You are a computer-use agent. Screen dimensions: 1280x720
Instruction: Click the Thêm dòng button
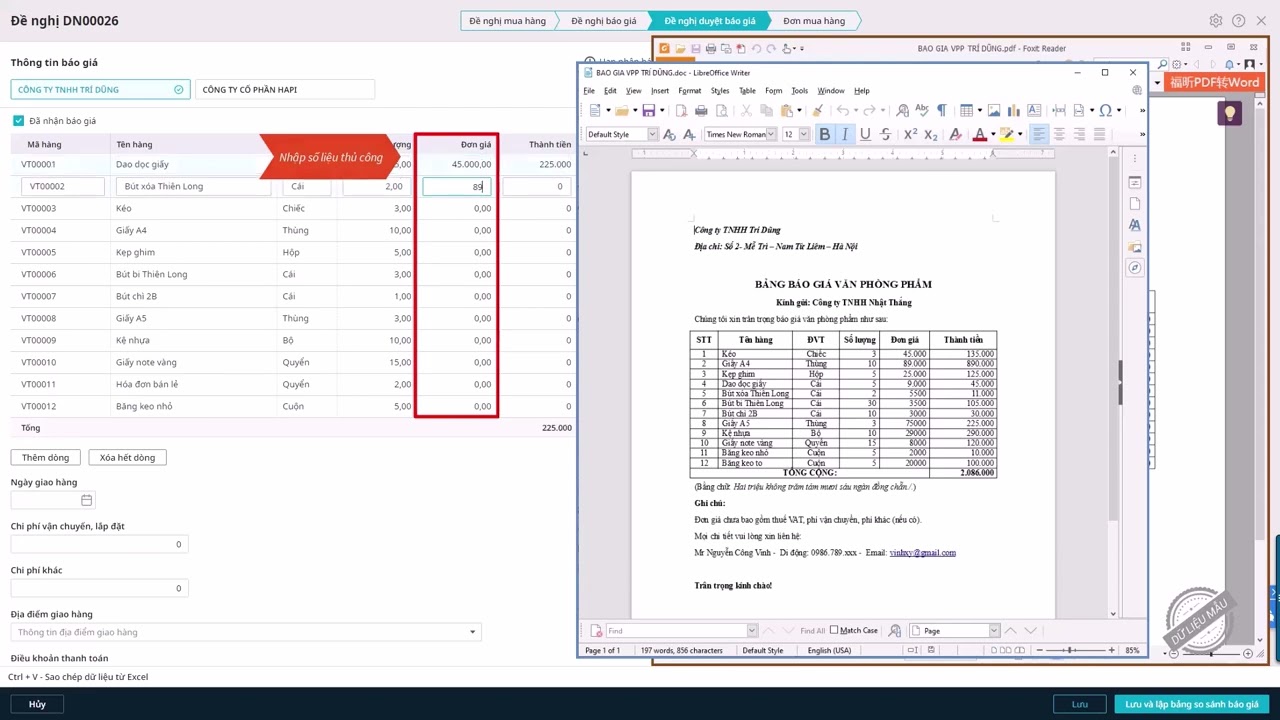[46, 457]
